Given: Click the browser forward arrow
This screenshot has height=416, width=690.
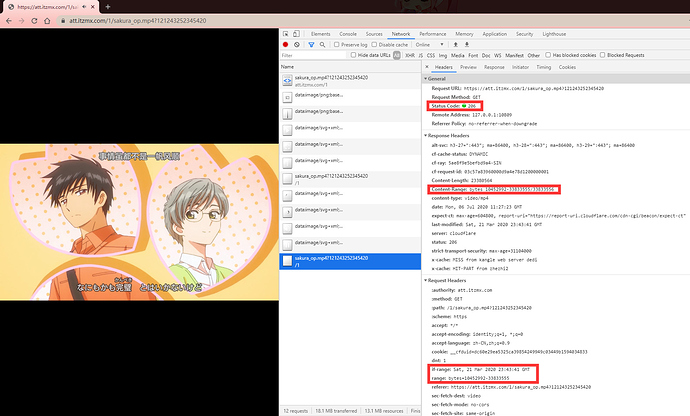Looking at the screenshot, I should [x=21, y=21].
